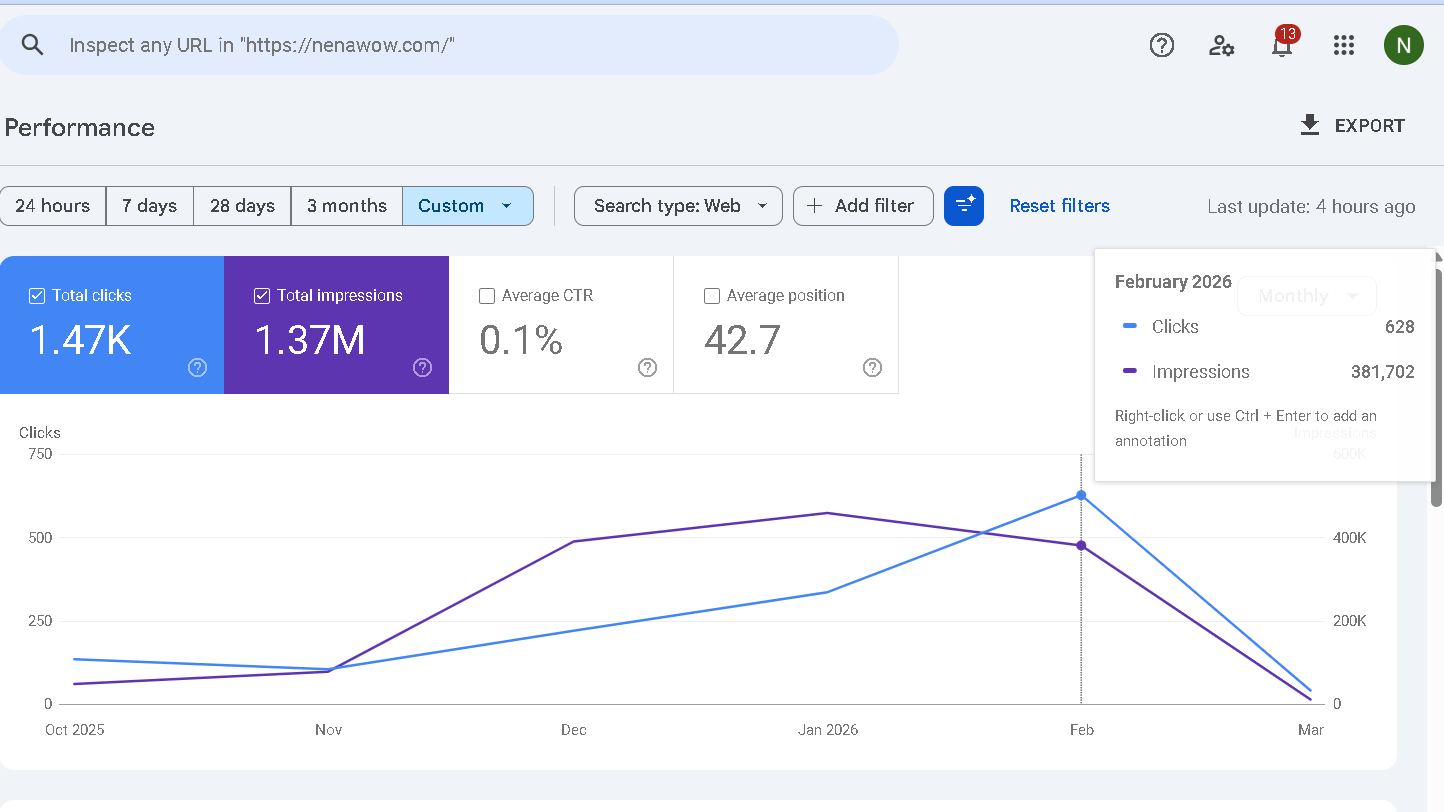Open user settings icon in header
Image resolution: width=1444 pixels, height=812 pixels.
(x=1221, y=45)
